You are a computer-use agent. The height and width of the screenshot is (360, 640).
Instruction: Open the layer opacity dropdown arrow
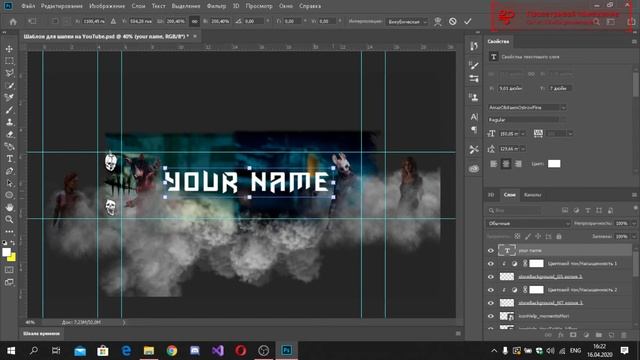(x=633, y=223)
